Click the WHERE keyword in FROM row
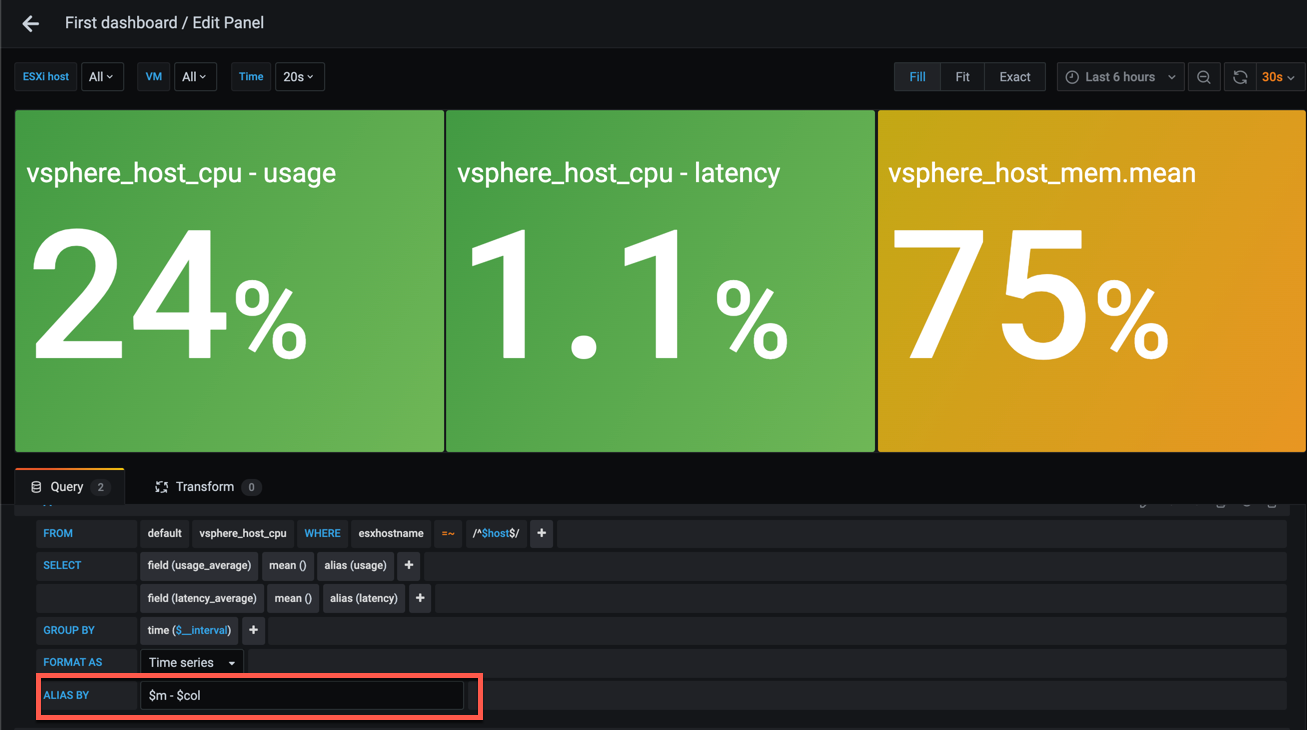This screenshot has width=1307, height=730. coord(322,534)
